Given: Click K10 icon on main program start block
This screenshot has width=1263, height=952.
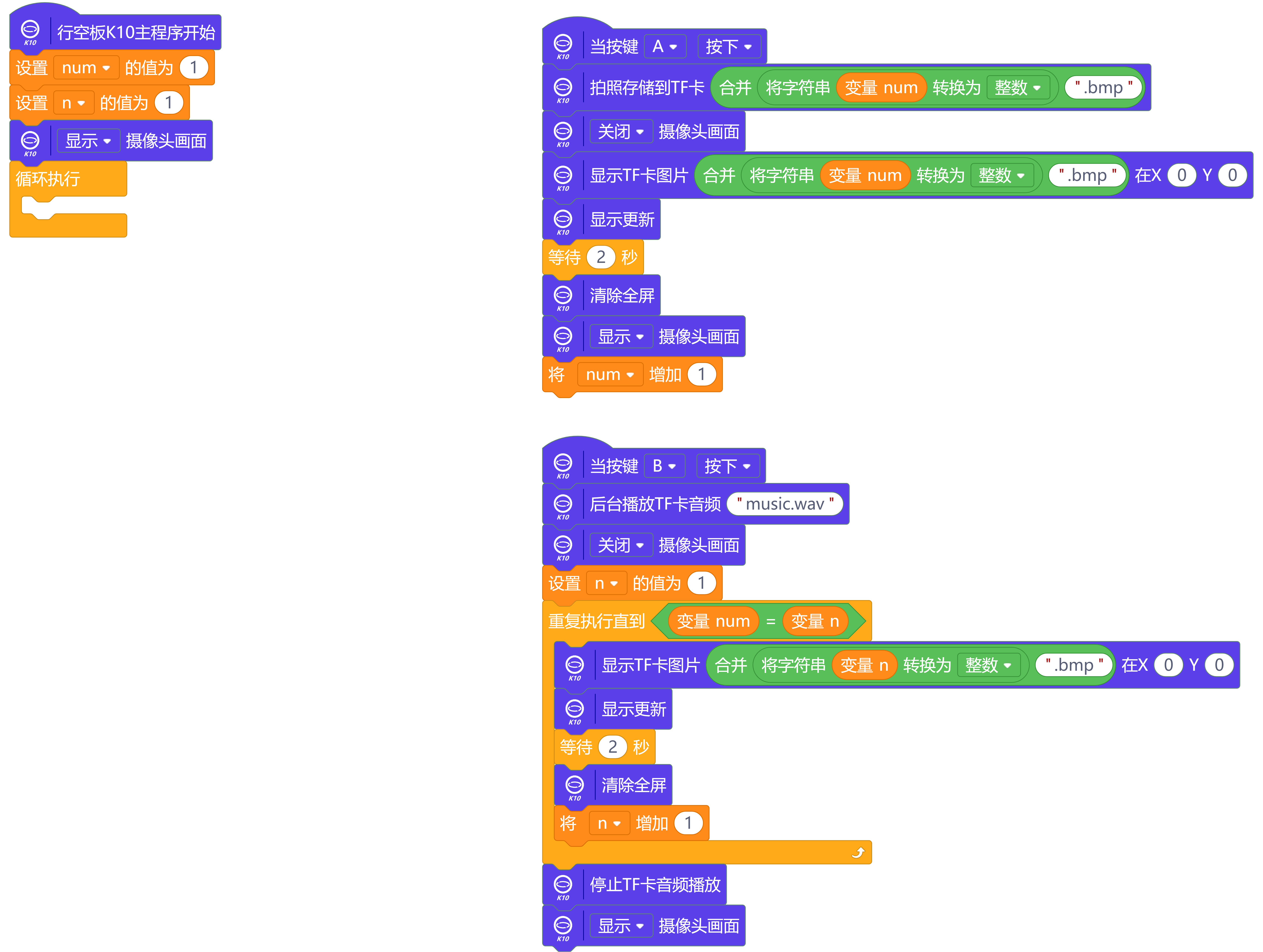Looking at the screenshot, I should pos(30,32).
